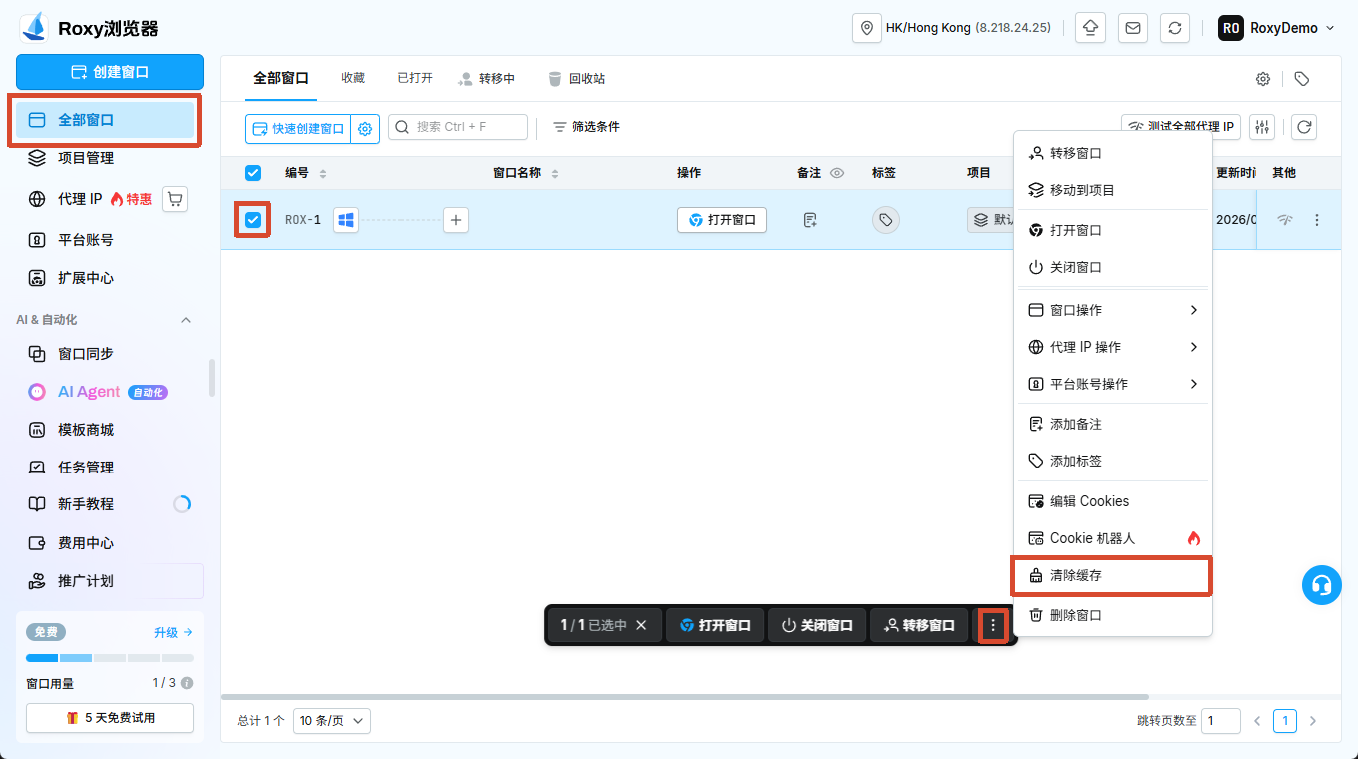Click the 跳转页数至 page number field

[1221, 720]
